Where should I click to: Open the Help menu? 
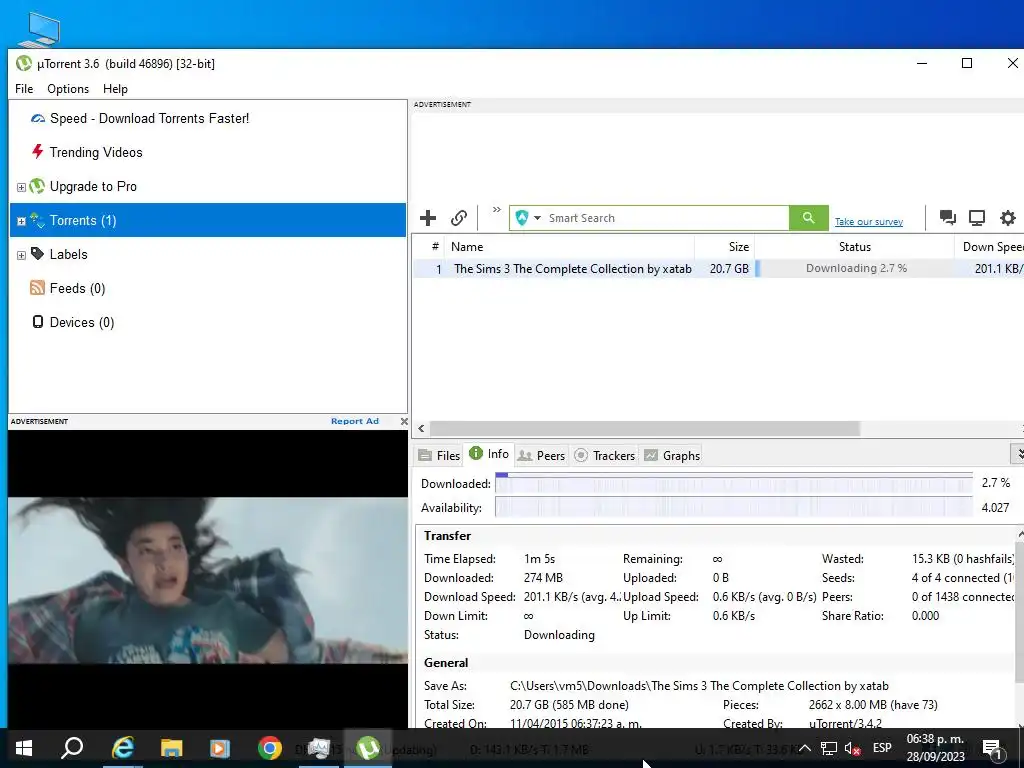point(115,89)
